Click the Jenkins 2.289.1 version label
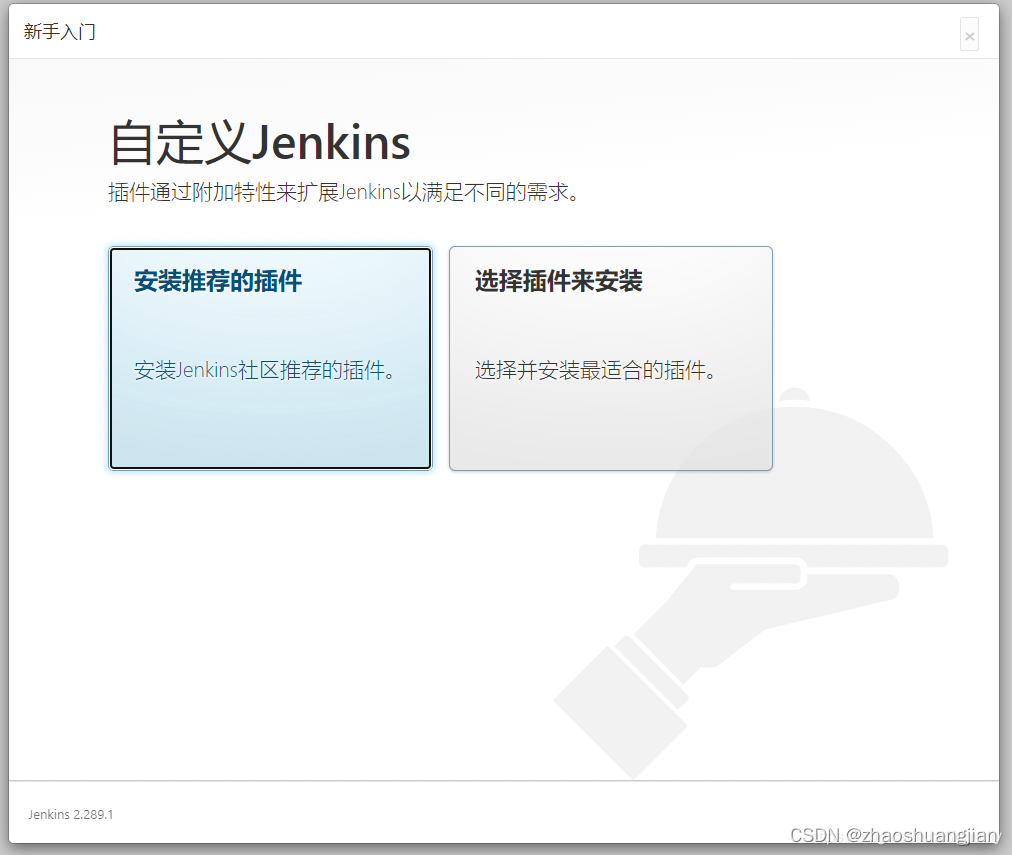Viewport: 1012px width, 855px height. point(69,814)
